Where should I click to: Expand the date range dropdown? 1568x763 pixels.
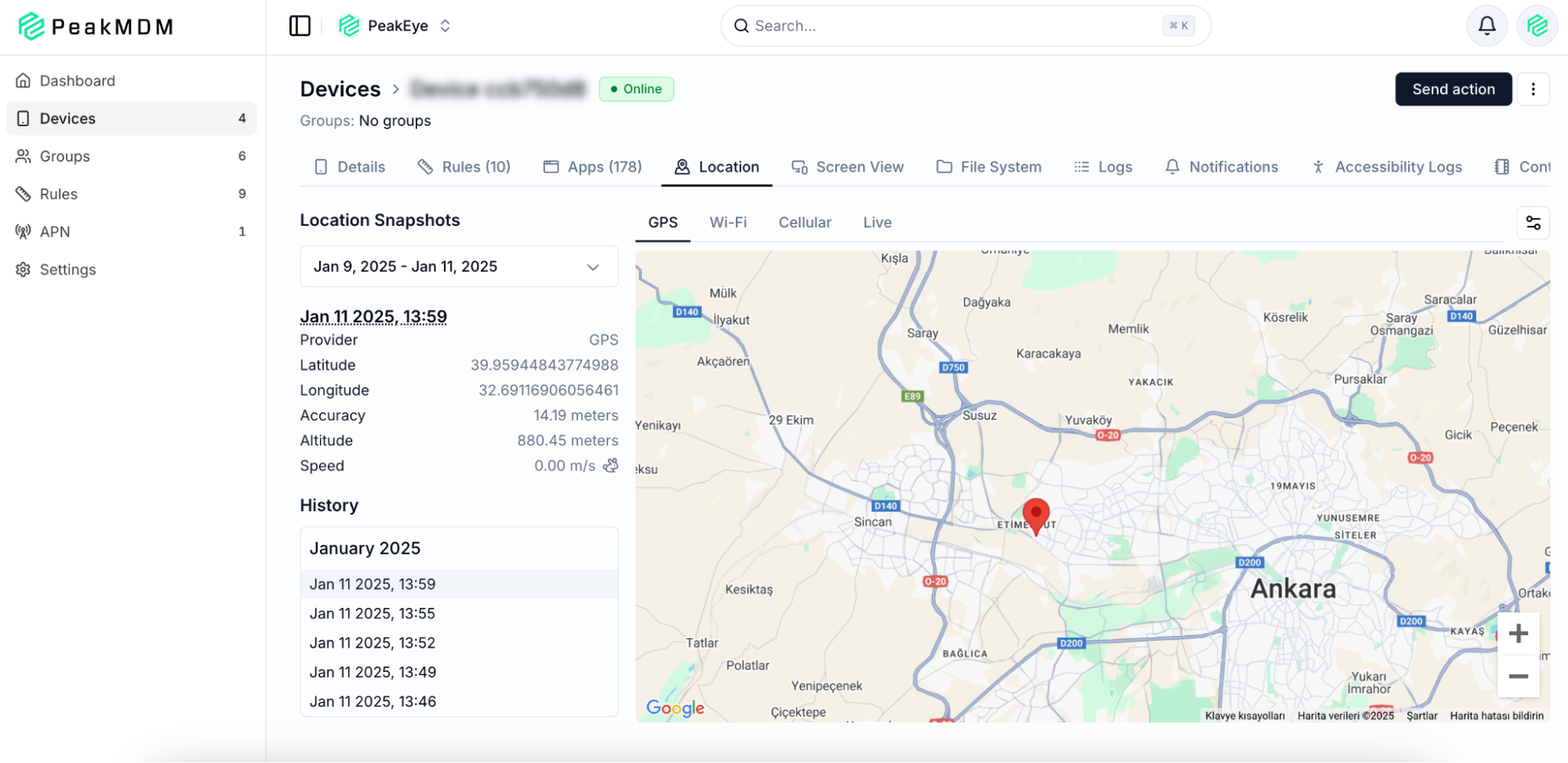tap(459, 267)
